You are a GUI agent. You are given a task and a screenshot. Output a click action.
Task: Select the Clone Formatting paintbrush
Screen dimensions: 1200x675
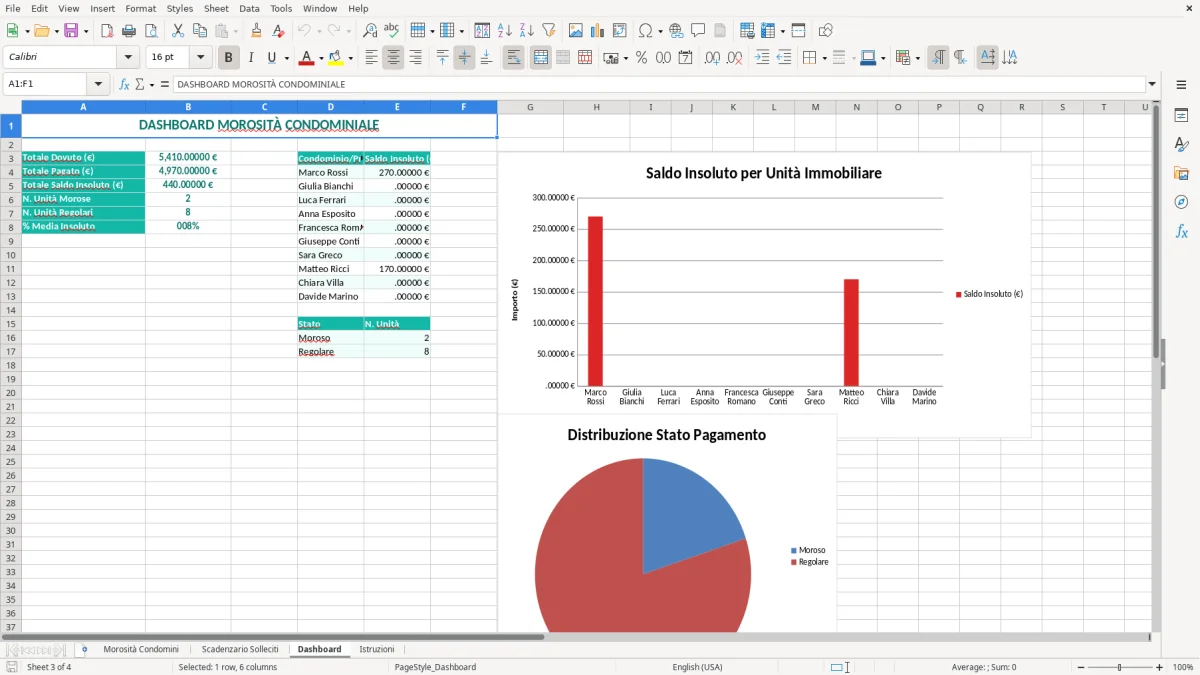tap(256, 31)
